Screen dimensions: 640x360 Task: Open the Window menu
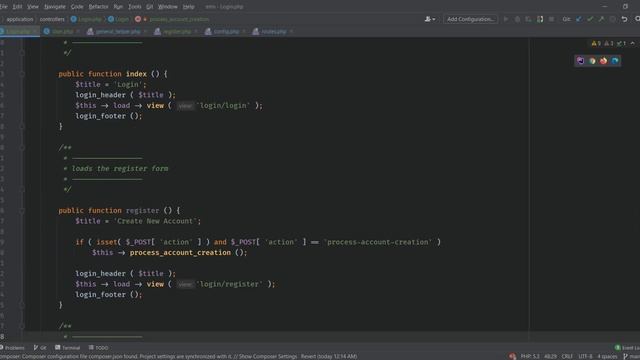[167, 7]
